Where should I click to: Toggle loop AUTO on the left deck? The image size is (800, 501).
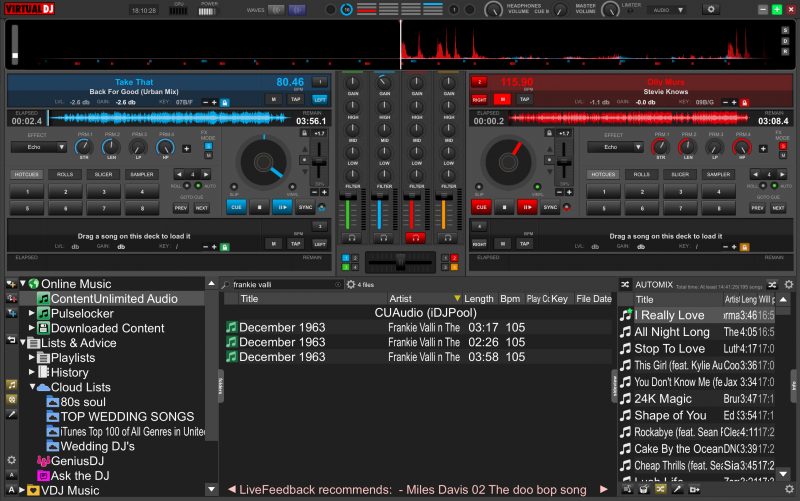pyautogui.click(x=198, y=186)
